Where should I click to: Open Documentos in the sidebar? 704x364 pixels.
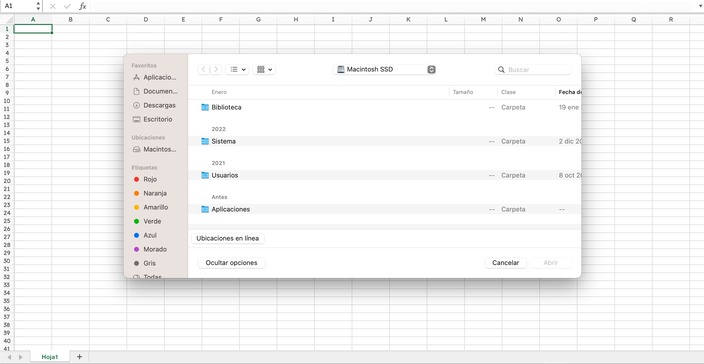point(155,91)
